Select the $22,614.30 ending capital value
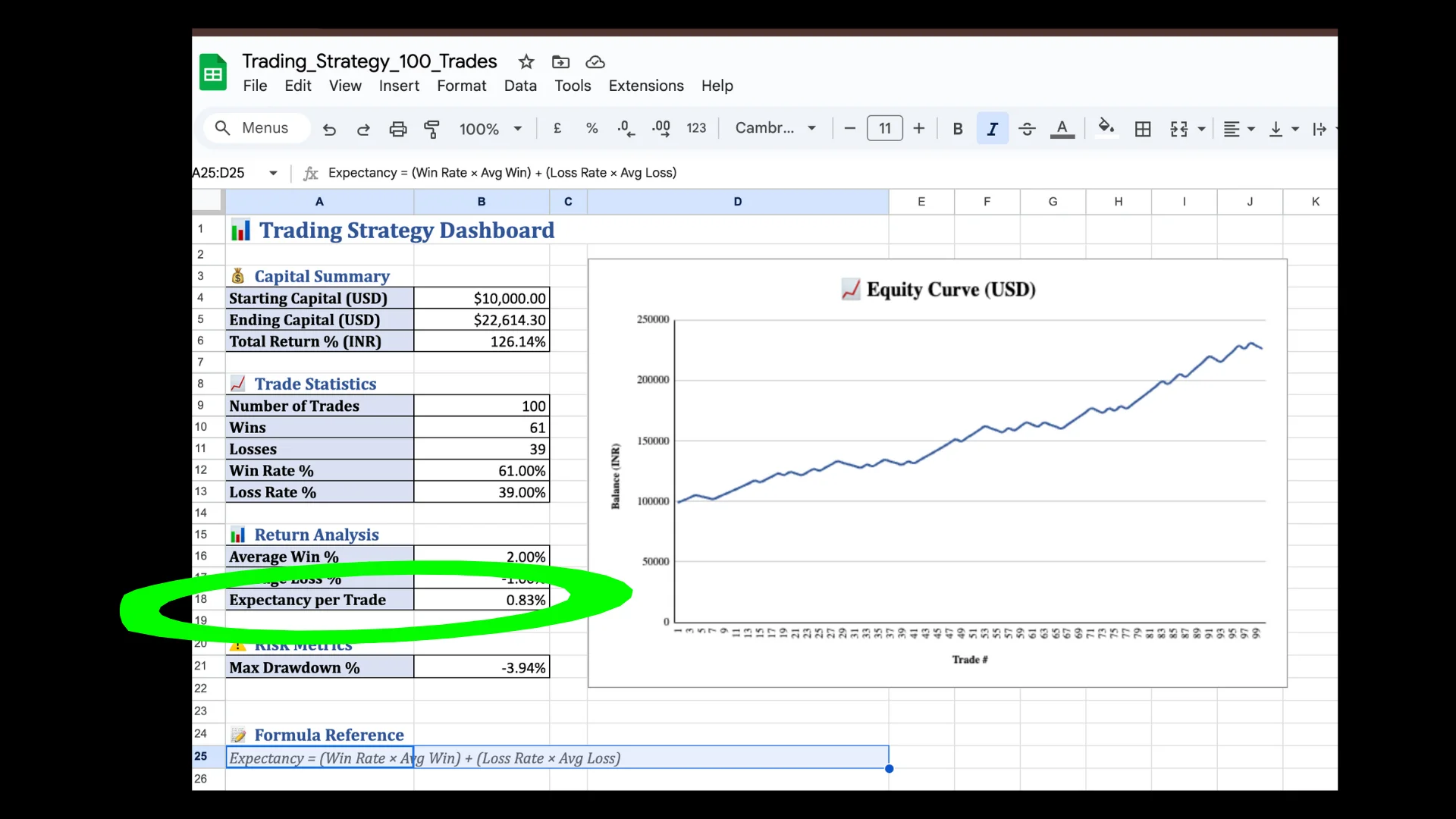The width and height of the screenshot is (1456, 819). tap(482, 319)
